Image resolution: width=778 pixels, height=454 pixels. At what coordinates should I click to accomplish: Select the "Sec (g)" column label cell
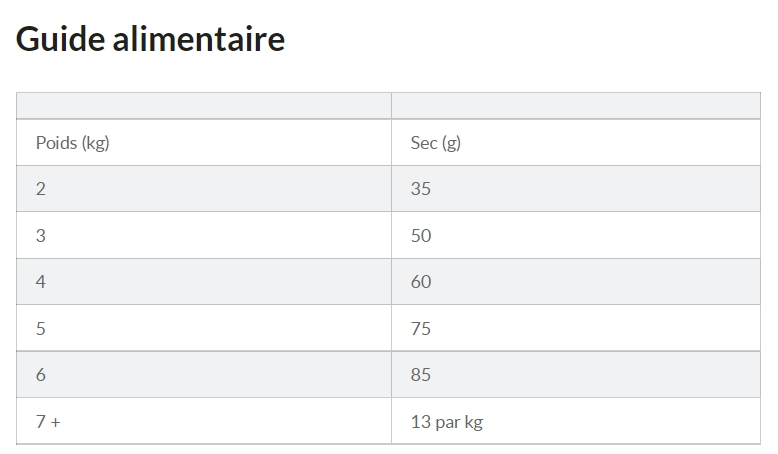click(x=575, y=143)
